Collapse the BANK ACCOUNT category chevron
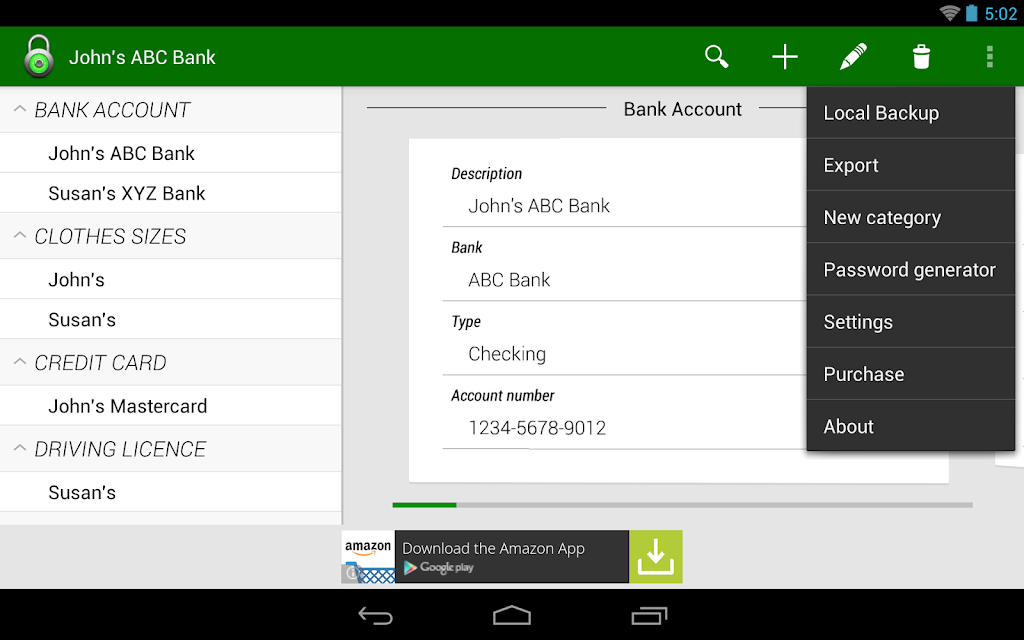1024x640 pixels. (20, 109)
